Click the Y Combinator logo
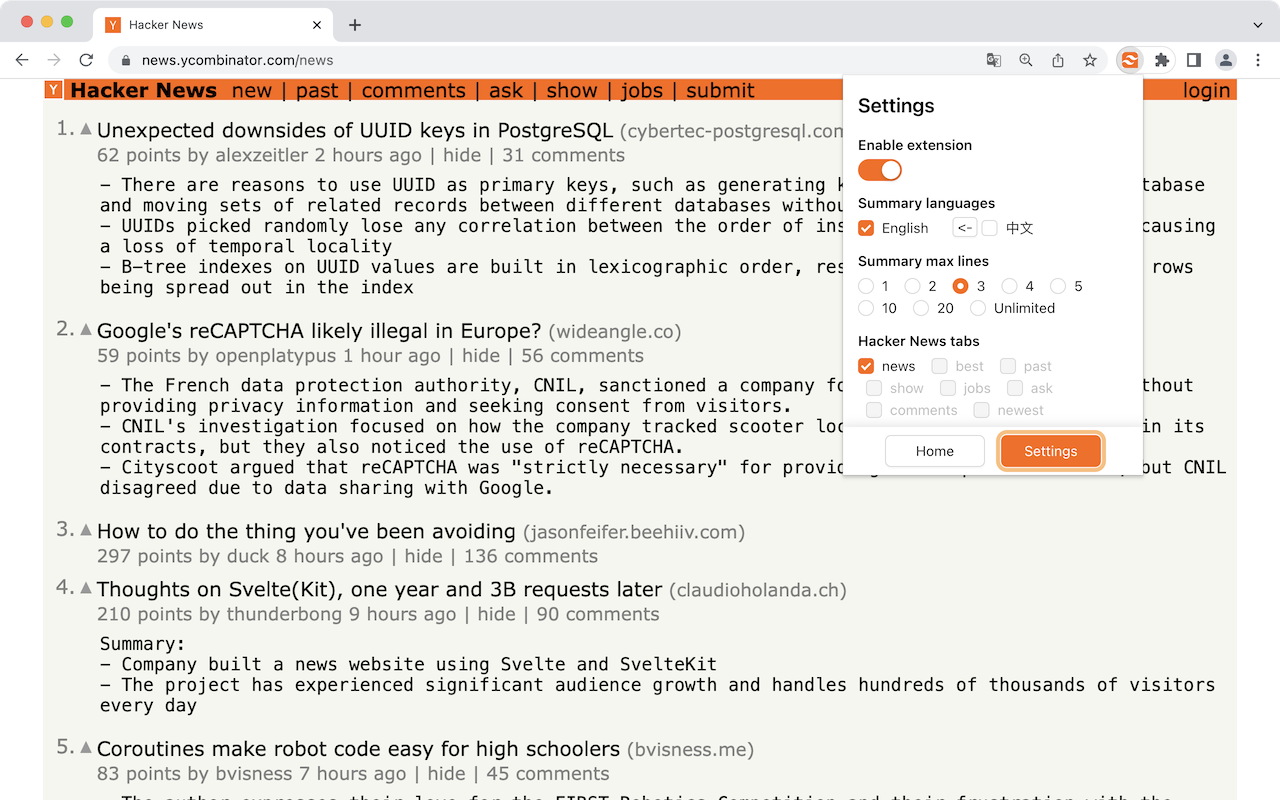 point(54,90)
